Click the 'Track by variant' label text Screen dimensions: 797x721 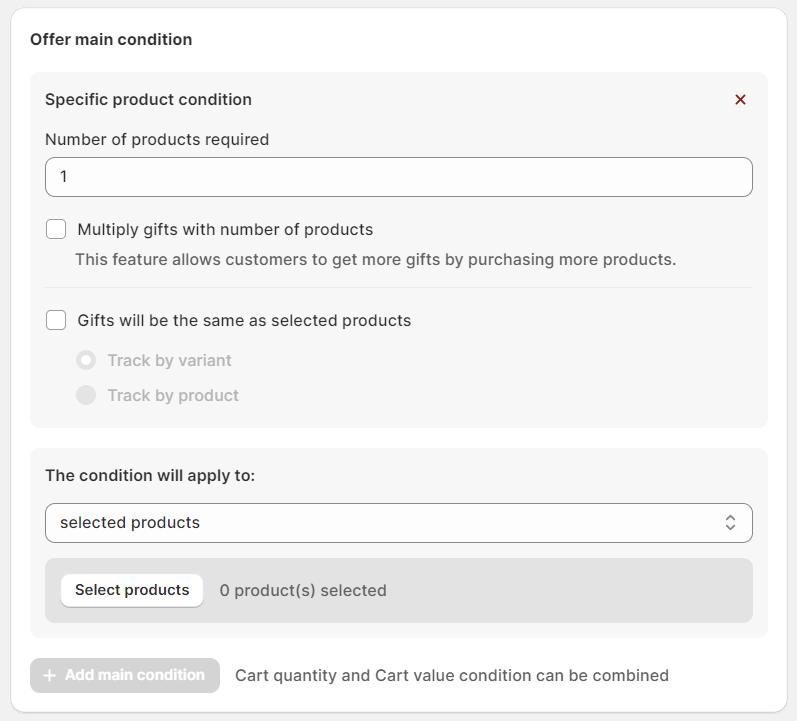click(x=169, y=361)
